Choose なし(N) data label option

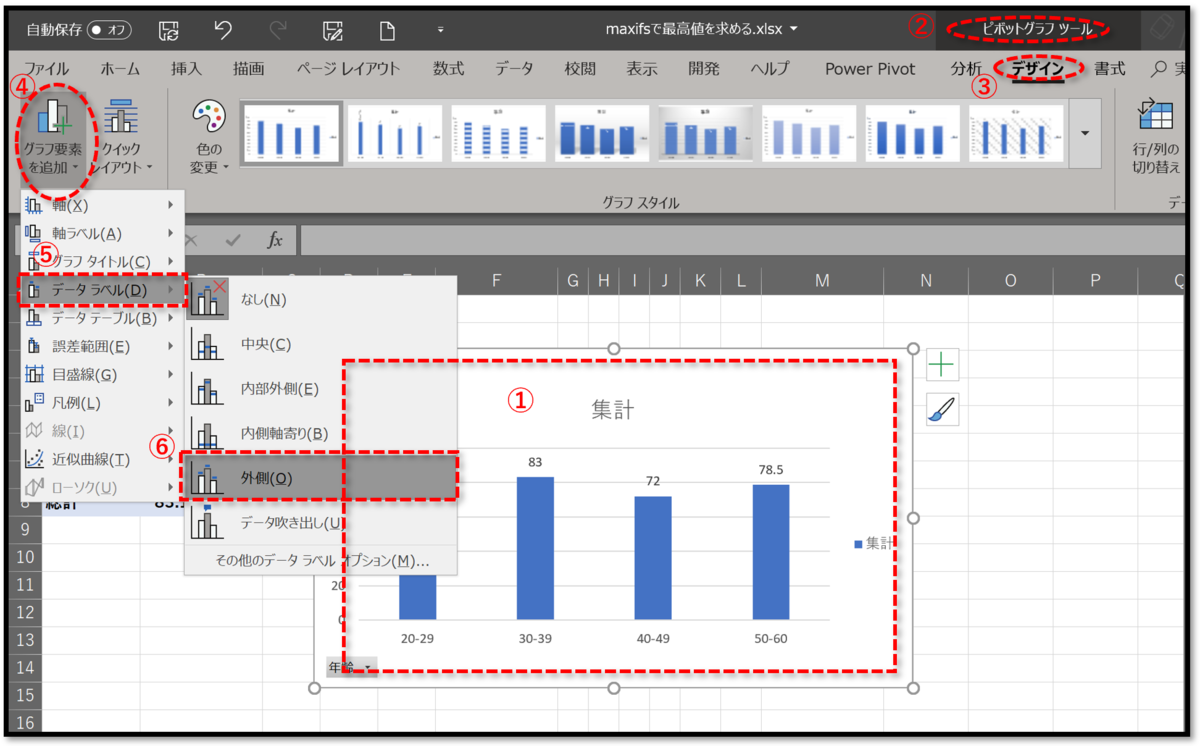pyautogui.click(x=320, y=299)
